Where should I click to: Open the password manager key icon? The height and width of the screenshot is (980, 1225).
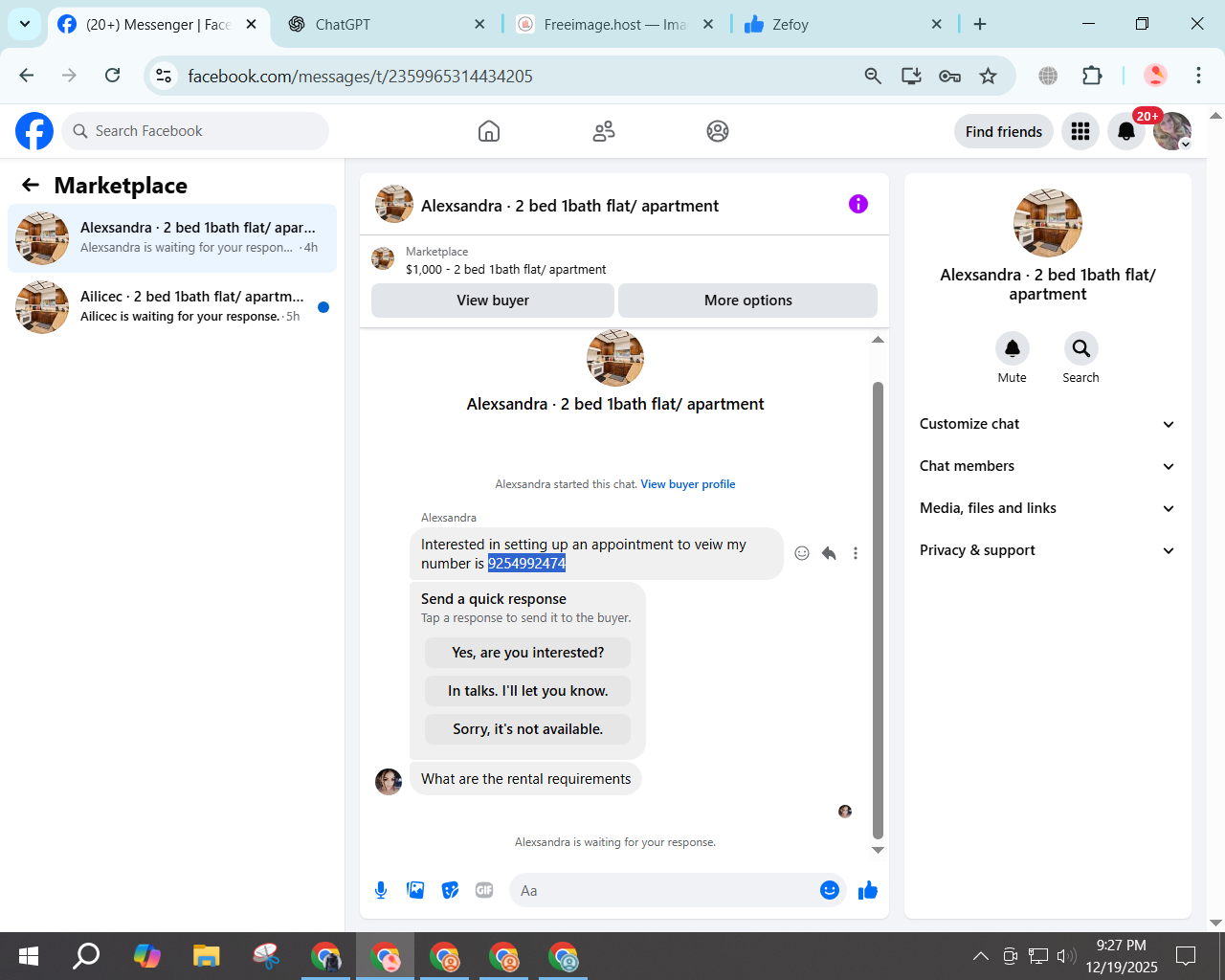click(949, 76)
